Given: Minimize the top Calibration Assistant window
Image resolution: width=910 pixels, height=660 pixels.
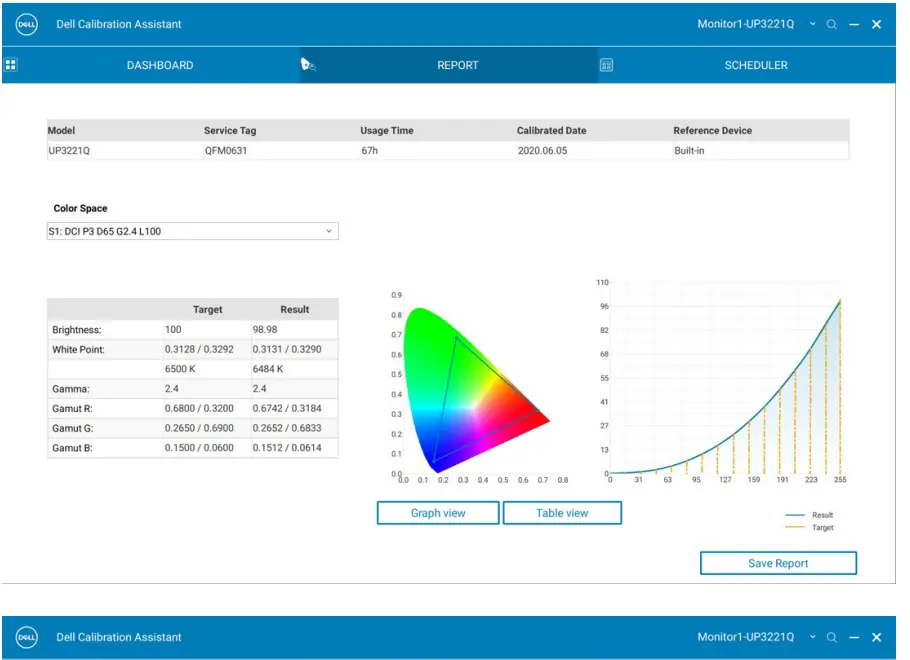Looking at the screenshot, I should point(854,24).
